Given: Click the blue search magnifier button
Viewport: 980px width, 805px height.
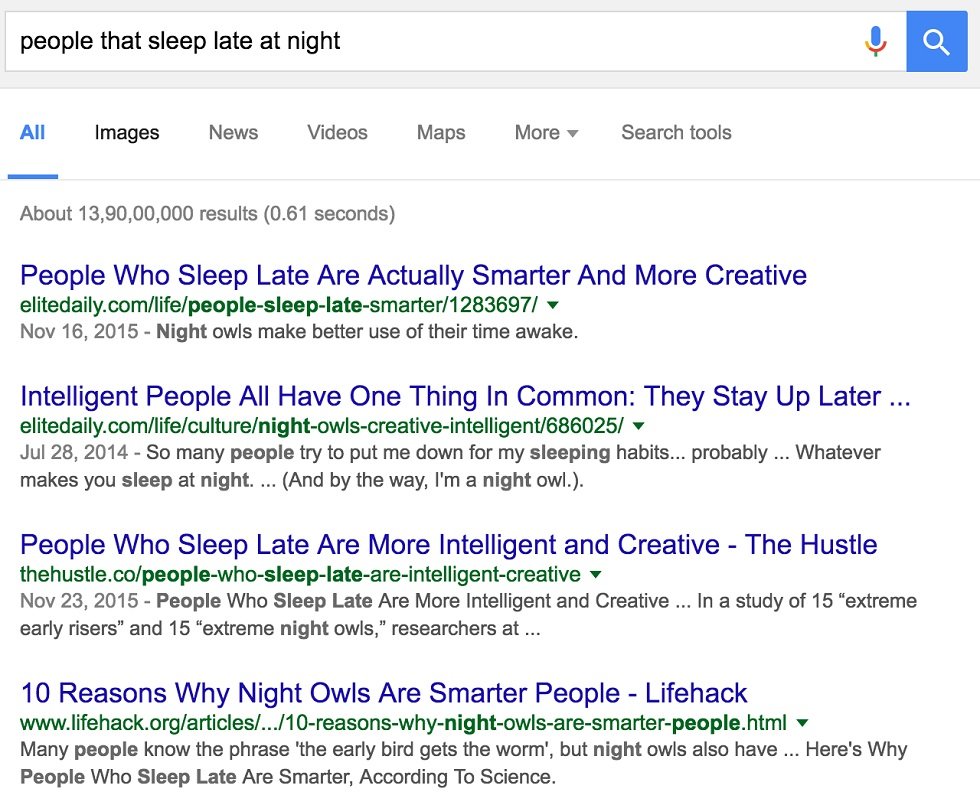Looking at the screenshot, I should (x=936, y=41).
